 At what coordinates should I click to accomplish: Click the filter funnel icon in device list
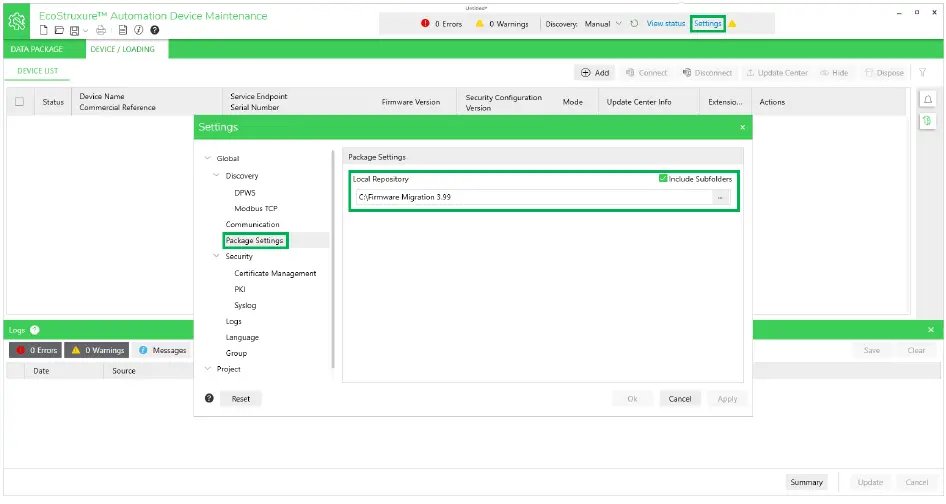[x=923, y=73]
